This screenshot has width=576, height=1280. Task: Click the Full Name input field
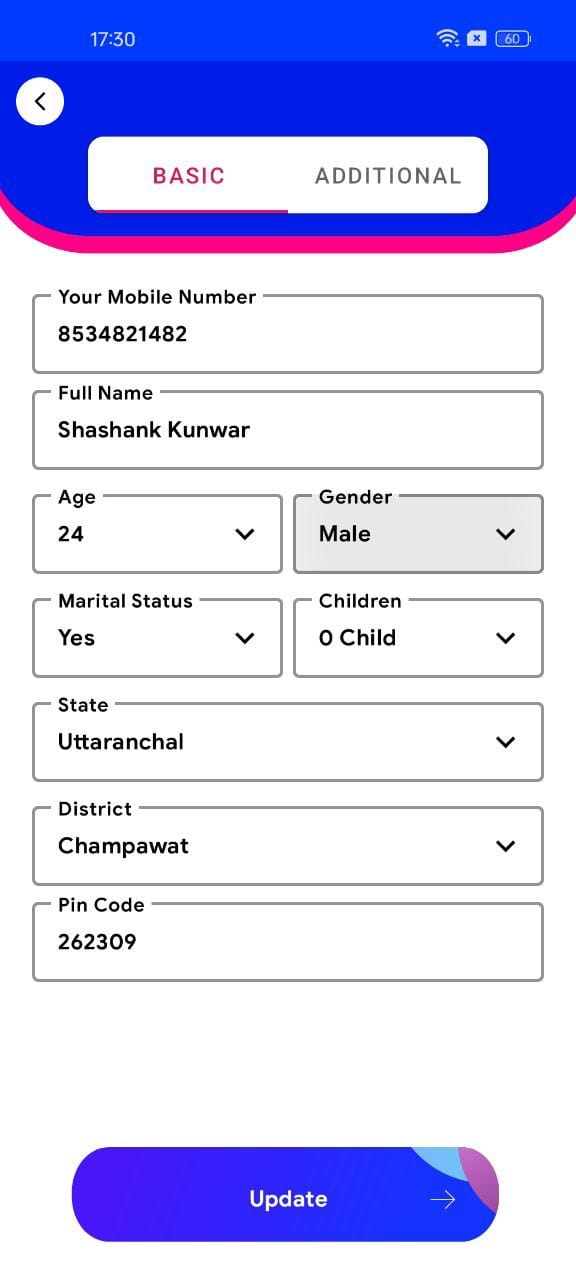coord(288,430)
